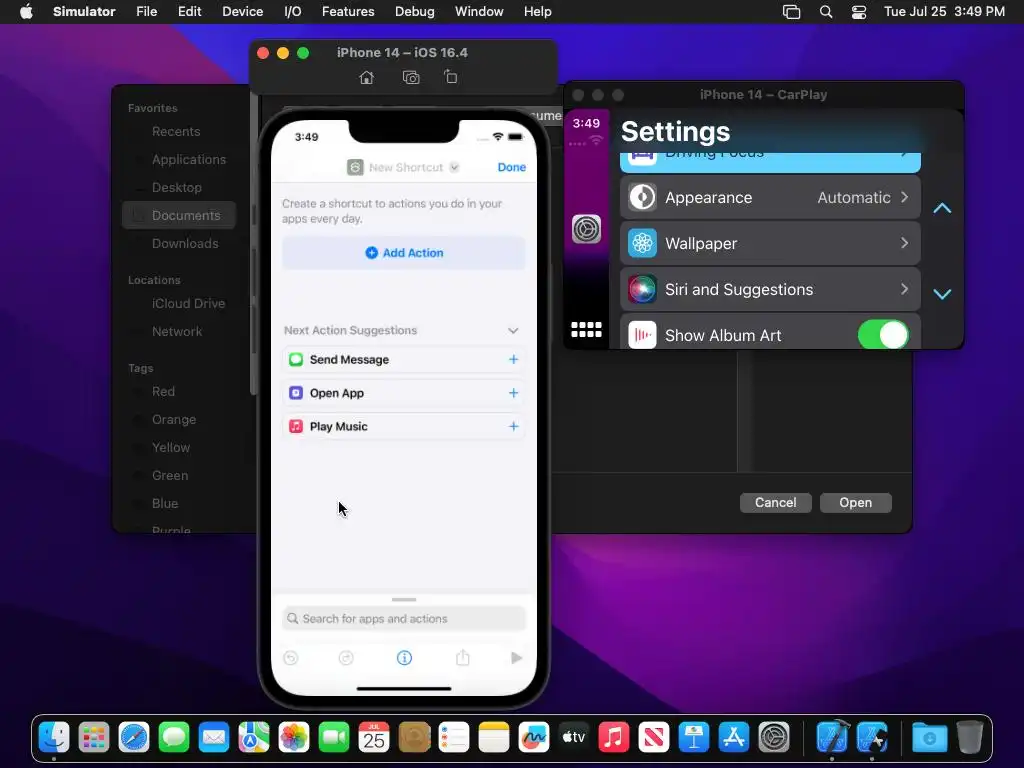Click the Home button in Simulator toolbar
Viewport: 1024px width, 768px height.
(366, 78)
